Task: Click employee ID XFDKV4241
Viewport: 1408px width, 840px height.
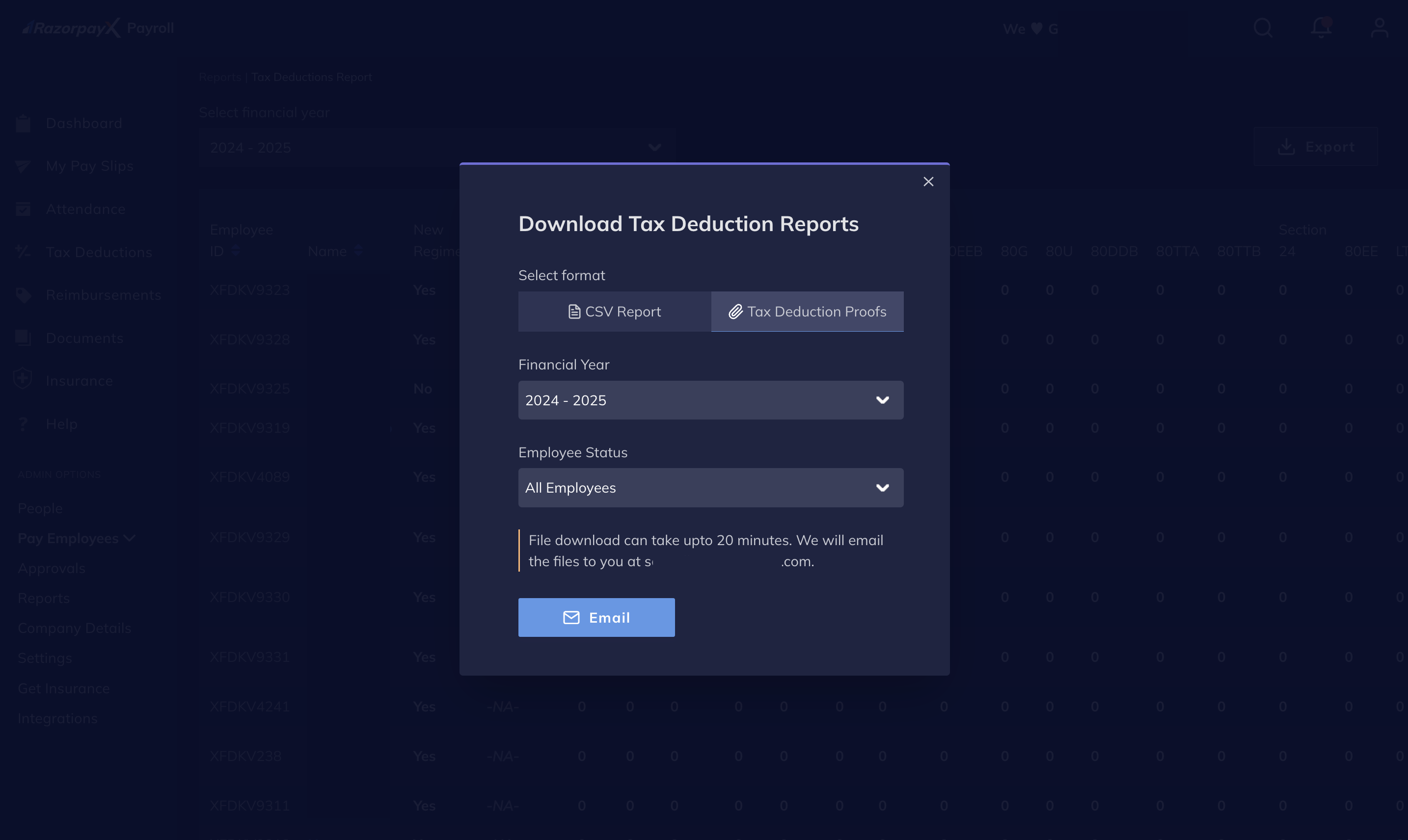Action: click(x=250, y=707)
